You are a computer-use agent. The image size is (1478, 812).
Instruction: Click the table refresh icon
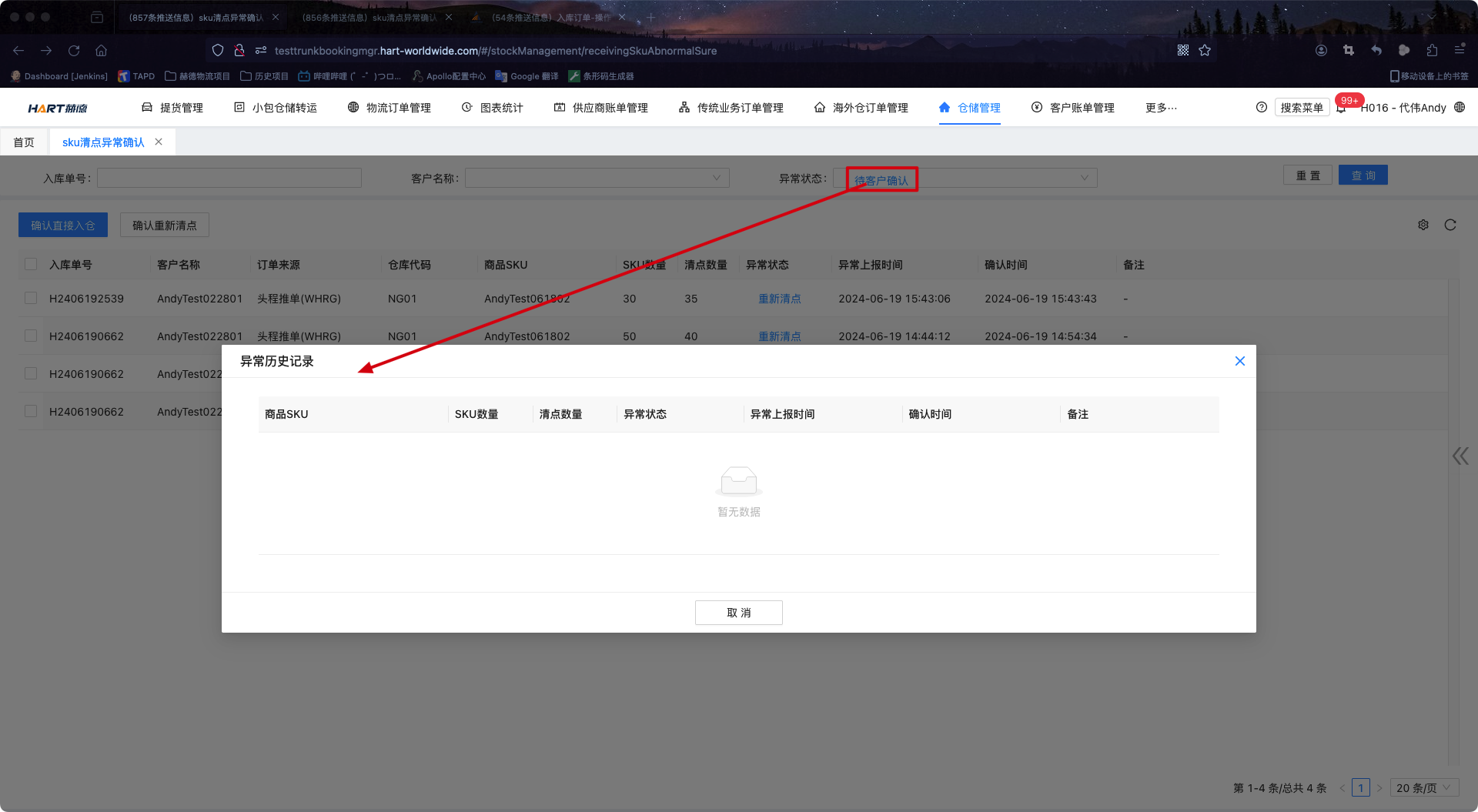point(1450,225)
